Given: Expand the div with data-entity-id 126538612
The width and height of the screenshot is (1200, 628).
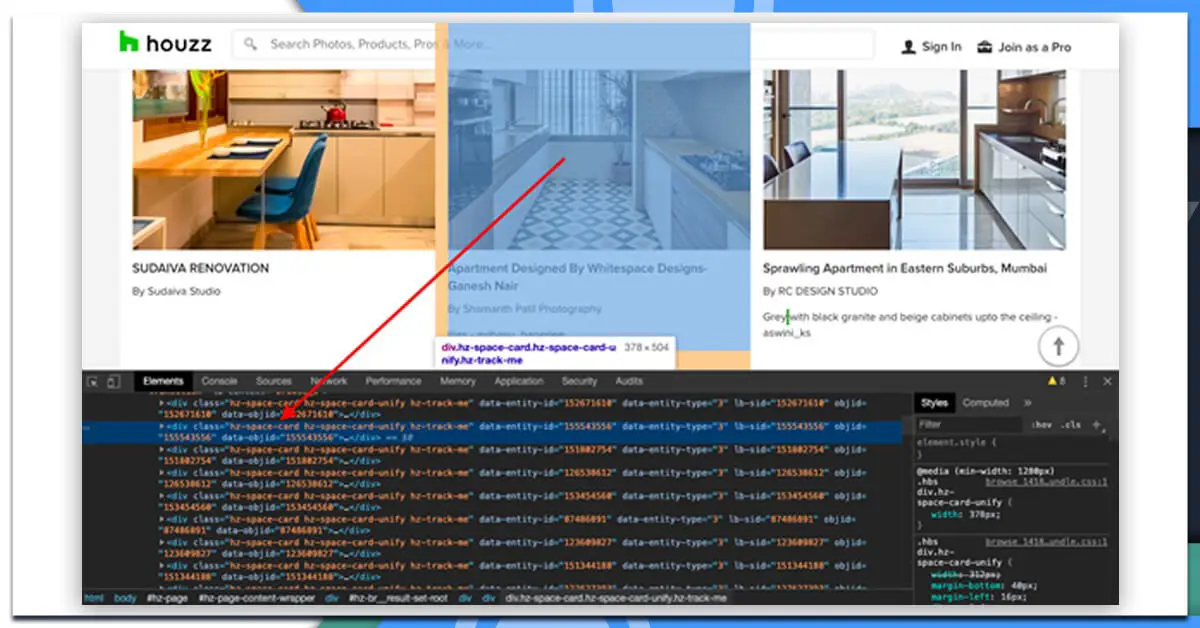Looking at the screenshot, I should point(162,472).
